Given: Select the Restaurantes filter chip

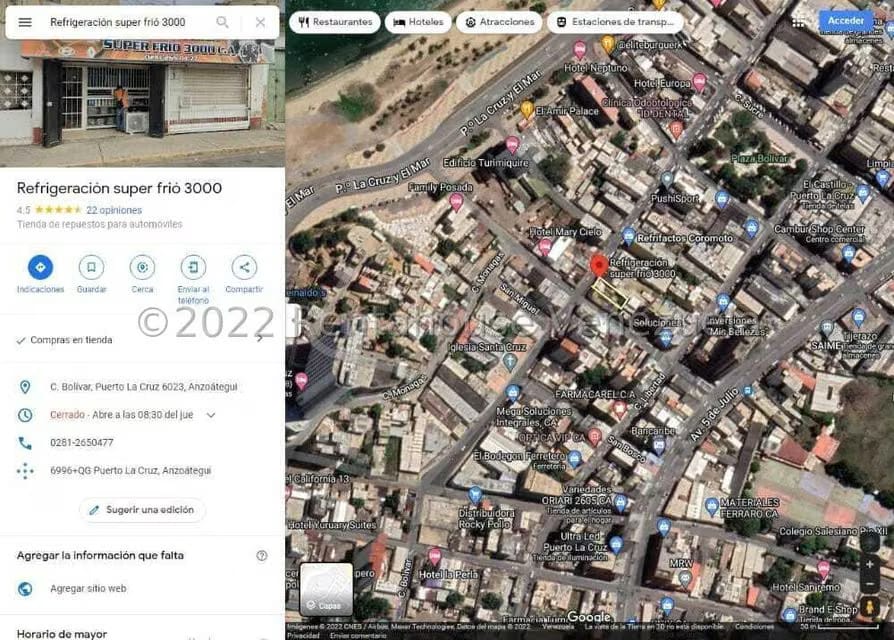Looking at the screenshot, I should tap(335, 22).
